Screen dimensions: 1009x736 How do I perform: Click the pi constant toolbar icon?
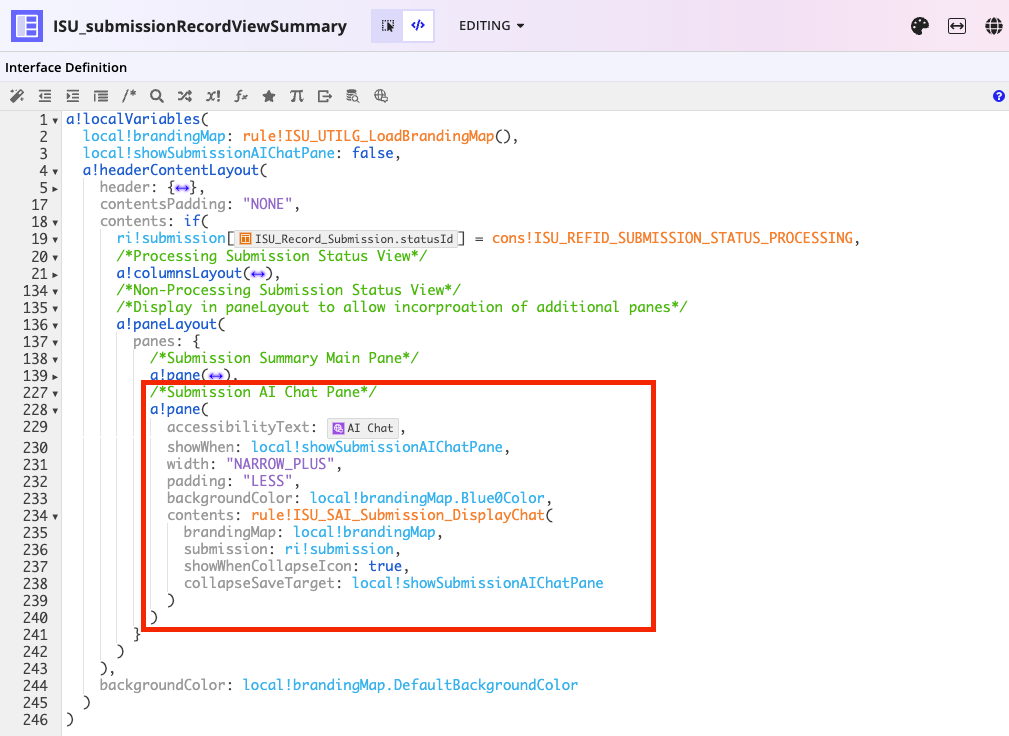tap(297, 96)
